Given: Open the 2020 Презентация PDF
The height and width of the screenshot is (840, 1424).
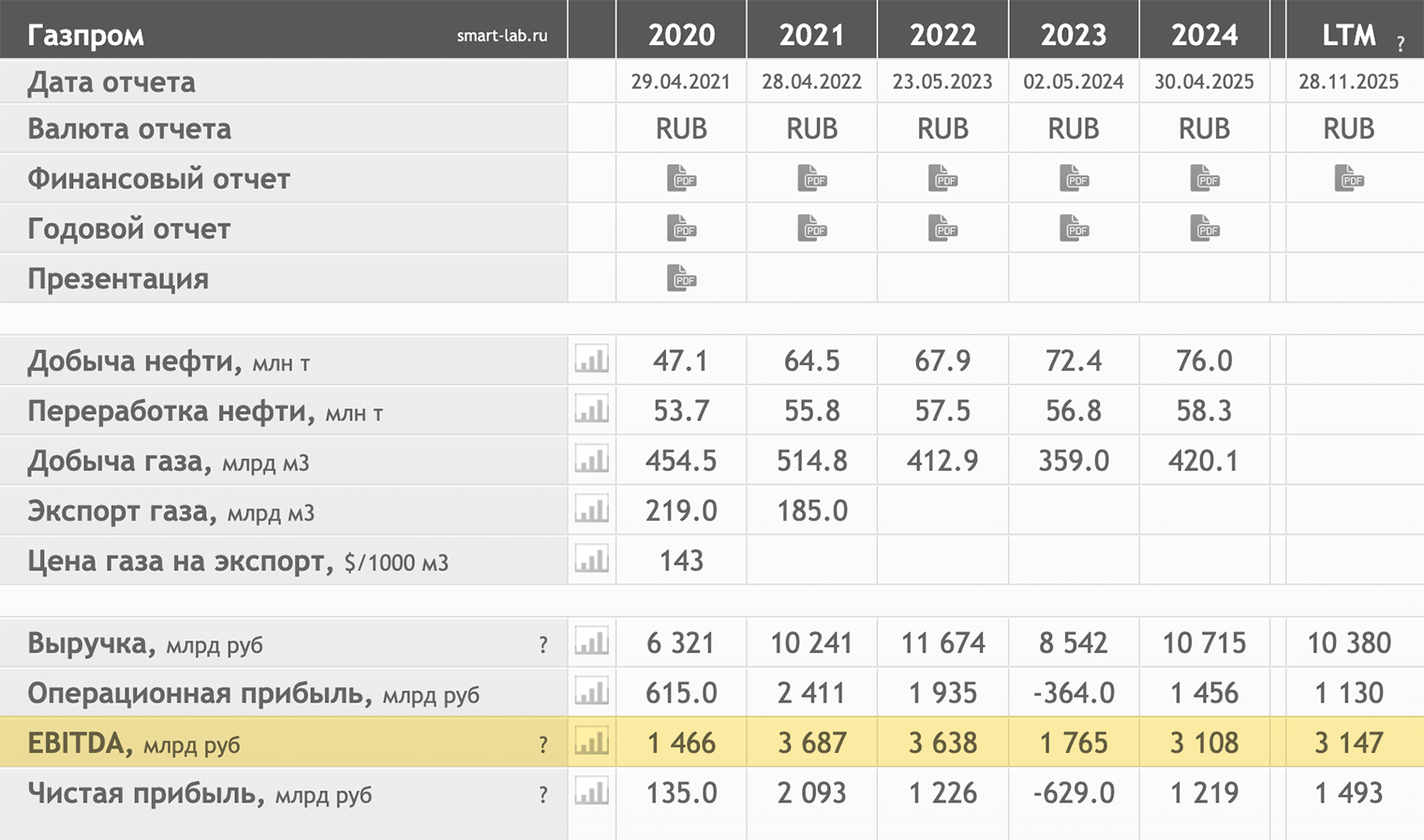Looking at the screenshot, I should point(681,278).
